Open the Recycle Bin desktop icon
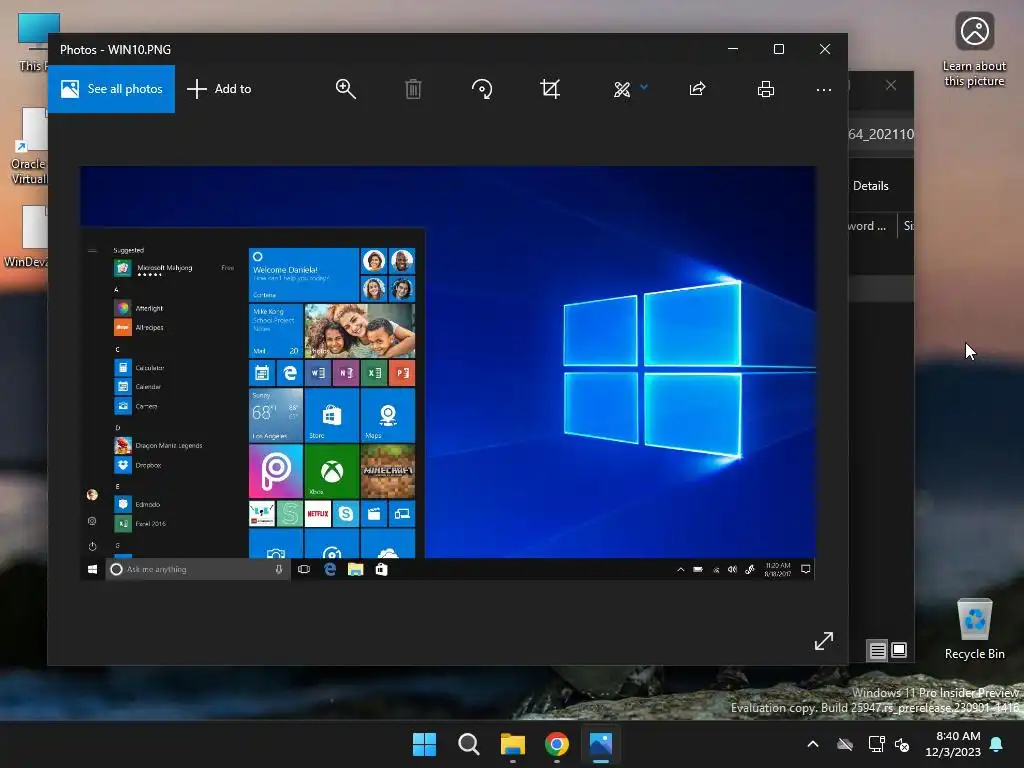The width and height of the screenshot is (1024, 768). [x=974, y=629]
